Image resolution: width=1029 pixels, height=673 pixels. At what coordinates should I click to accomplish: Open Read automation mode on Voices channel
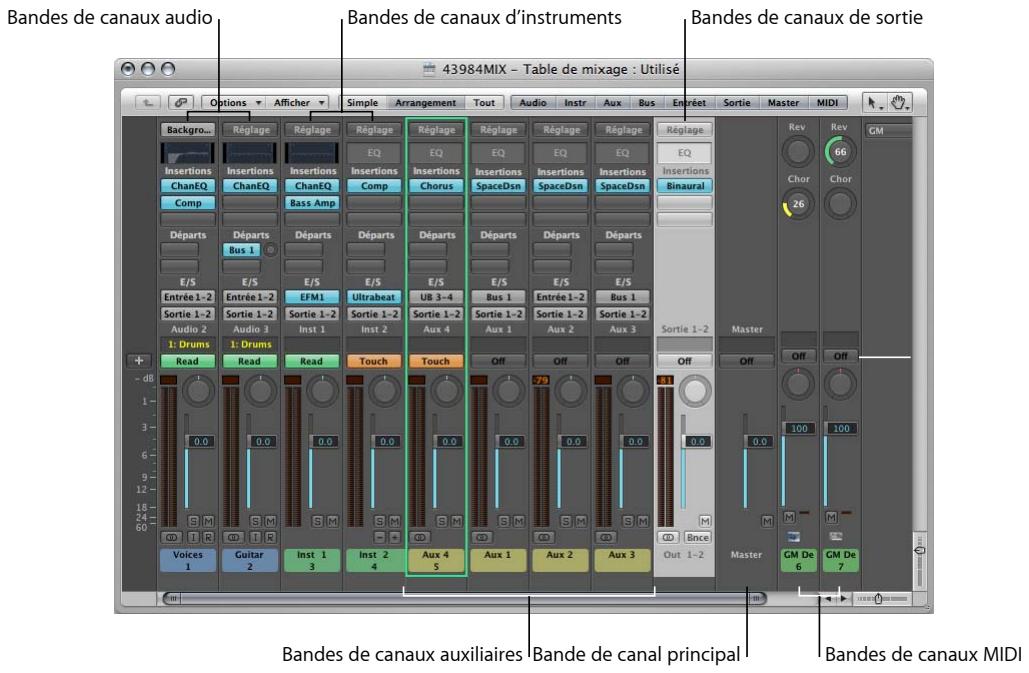(x=188, y=361)
